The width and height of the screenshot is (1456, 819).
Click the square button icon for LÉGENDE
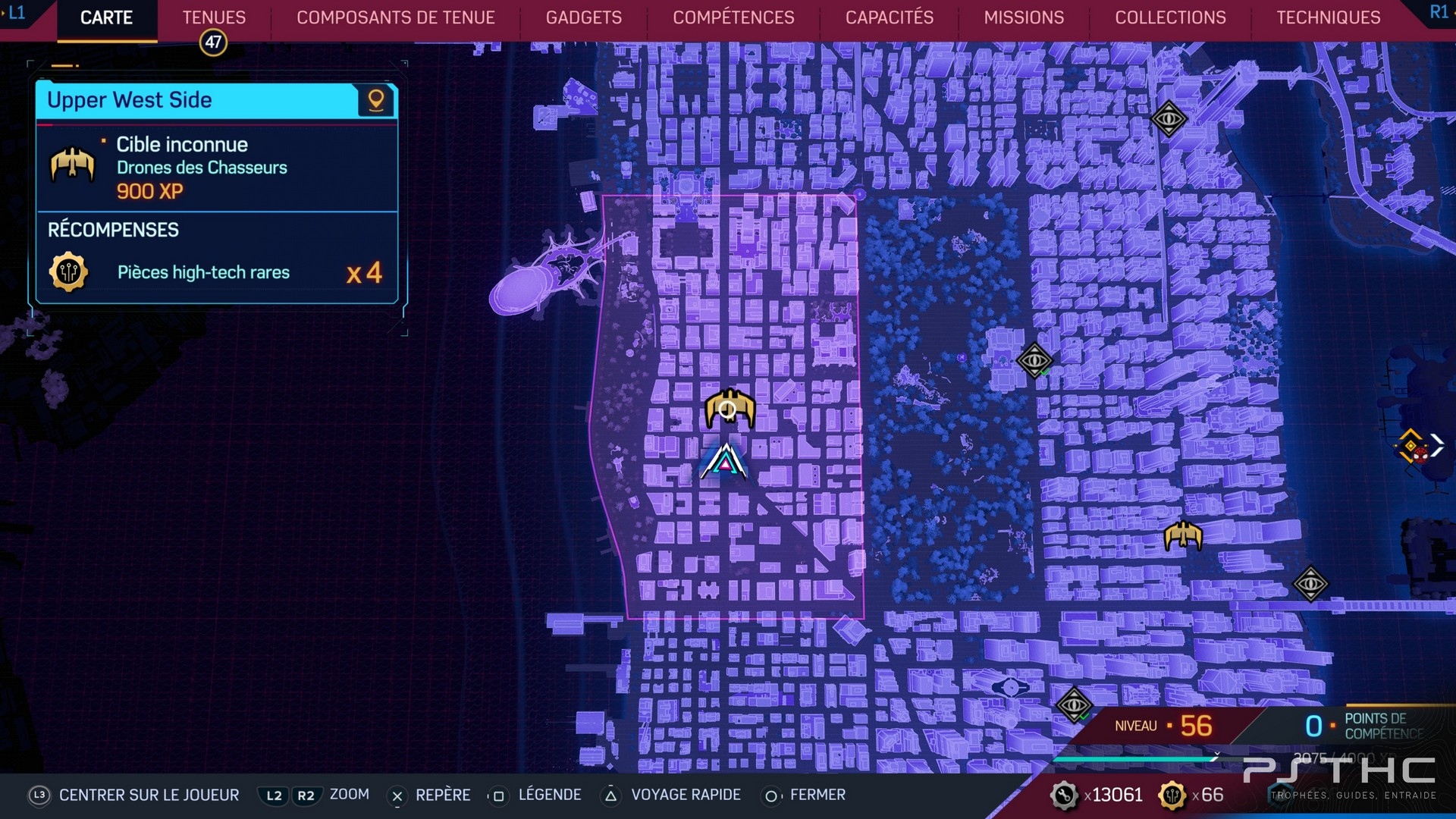click(498, 795)
